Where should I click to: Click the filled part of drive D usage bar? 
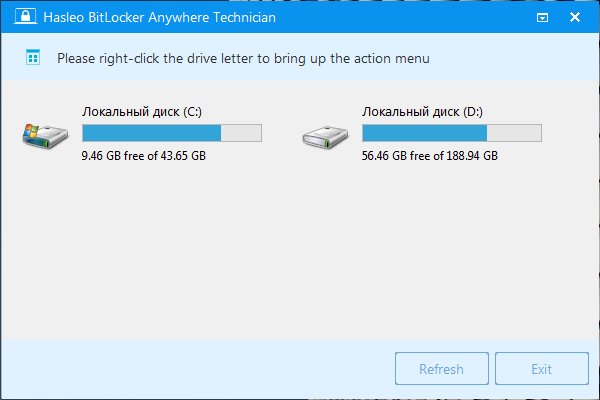point(424,133)
